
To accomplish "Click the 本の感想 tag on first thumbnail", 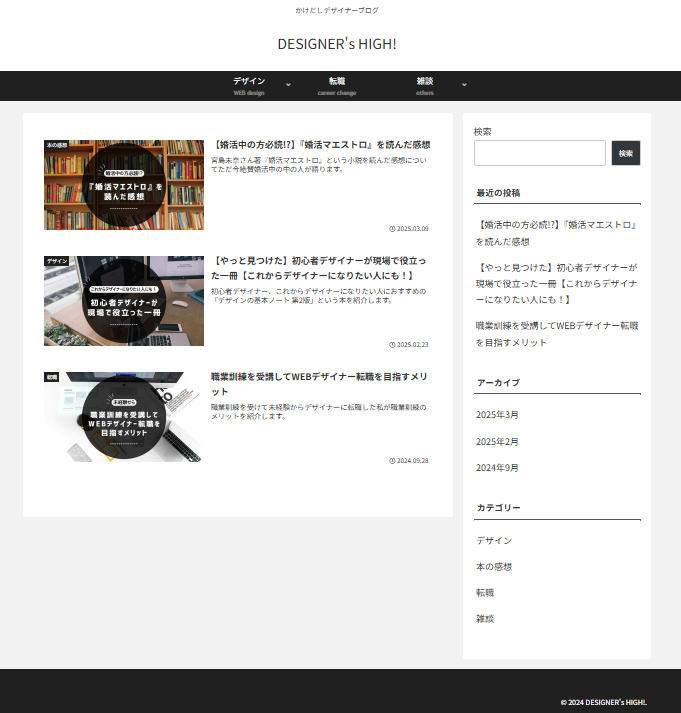I will pos(57,145).
